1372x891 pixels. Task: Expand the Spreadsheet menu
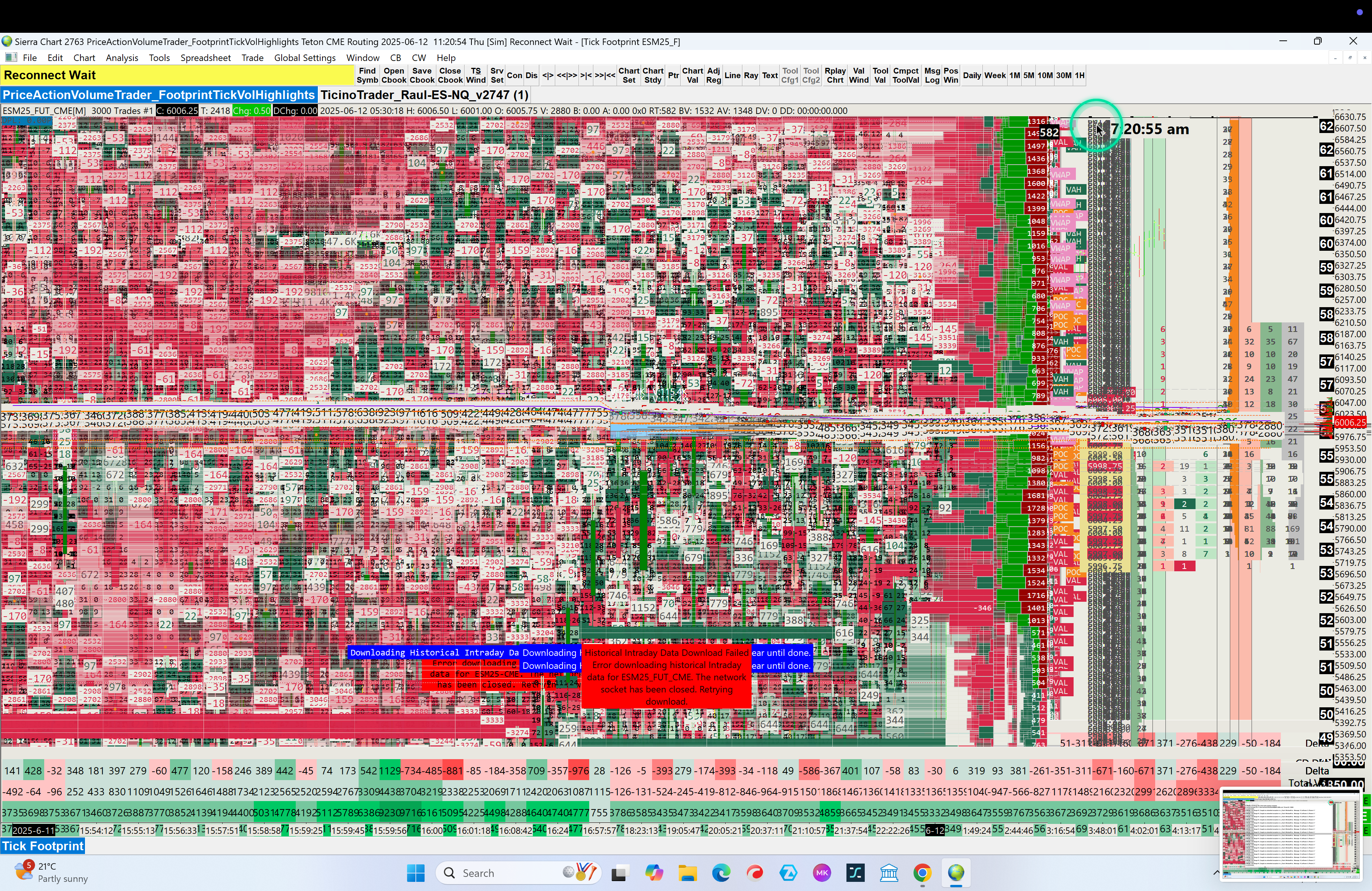click(x=205, y=58)
